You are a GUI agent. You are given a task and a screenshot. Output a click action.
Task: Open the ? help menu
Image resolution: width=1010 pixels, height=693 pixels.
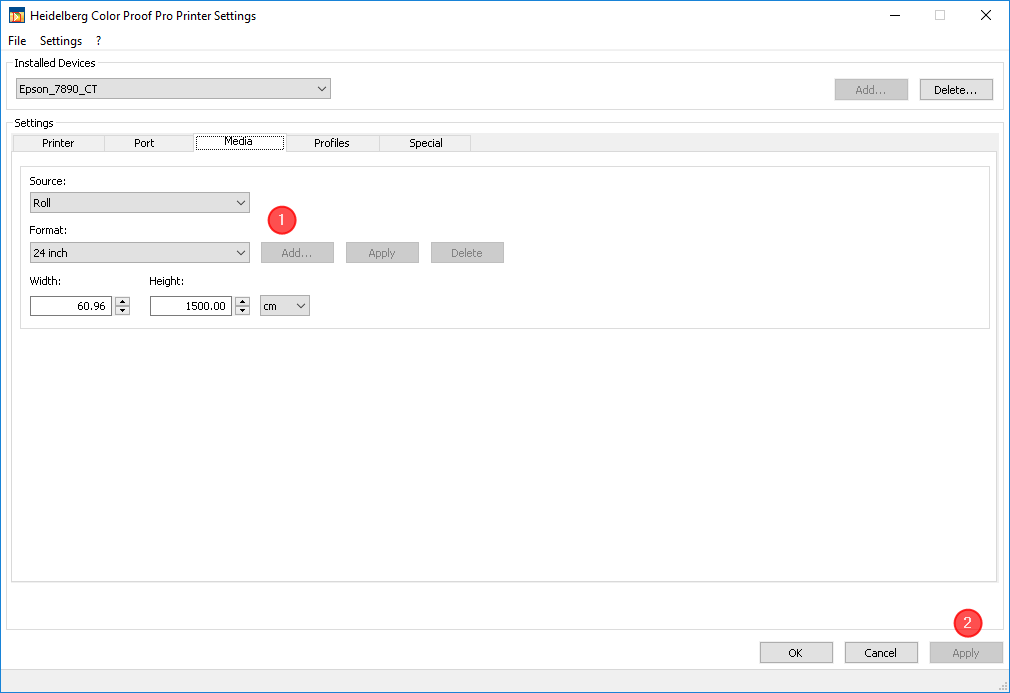[x=99, y=41]
